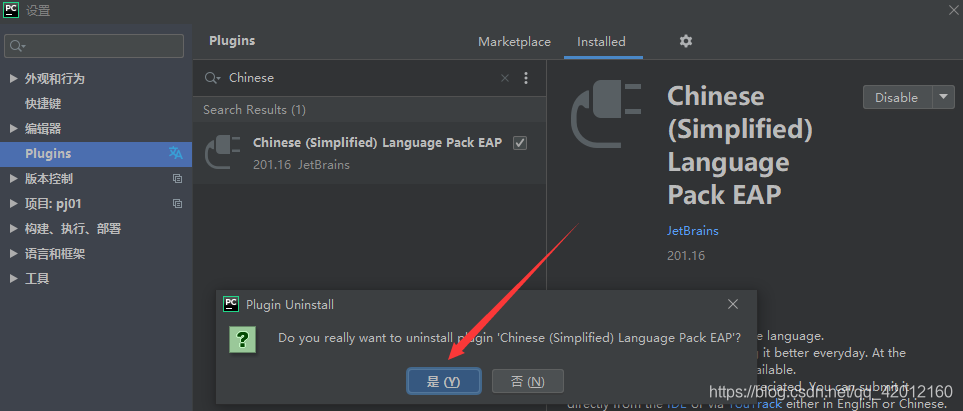Click the uninstall confirmation message text
Viewport: 963px width, 411px height.
(x=509, y=338)
